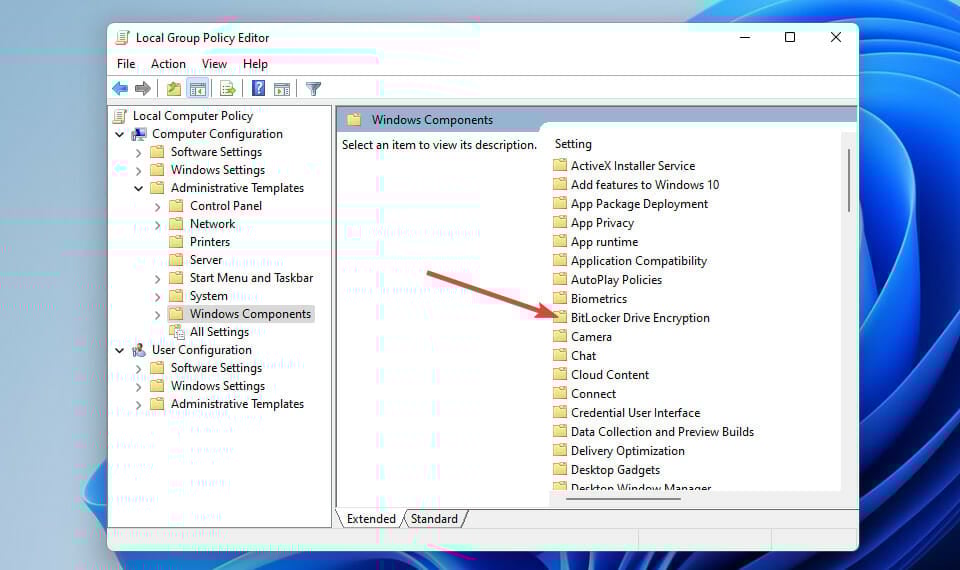
Task: Select Delivery Optimization entry
Action: [x=628, y=450]
